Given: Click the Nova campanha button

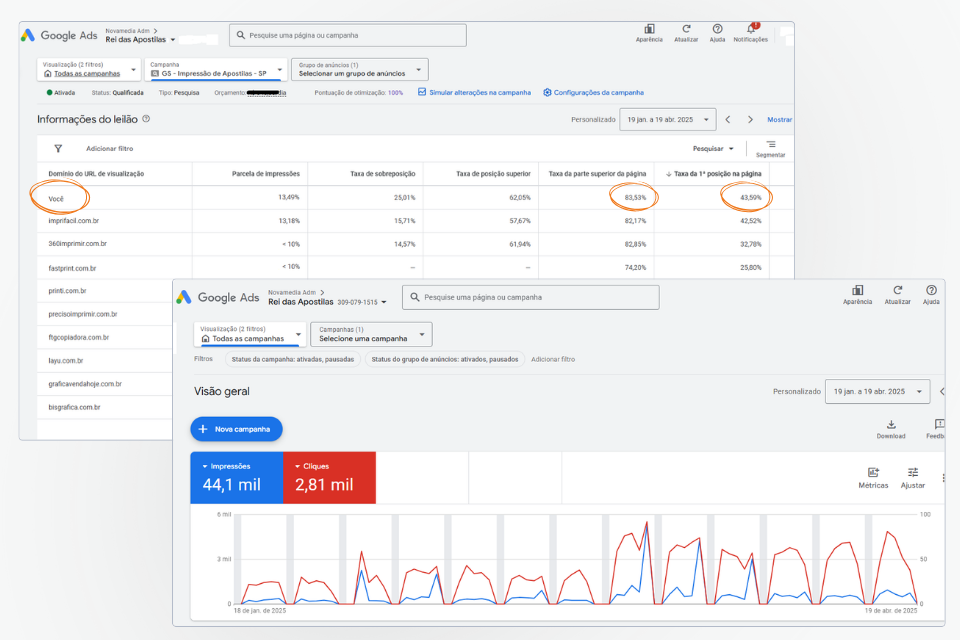Looking at the screenshot, I should coord(236,429).
